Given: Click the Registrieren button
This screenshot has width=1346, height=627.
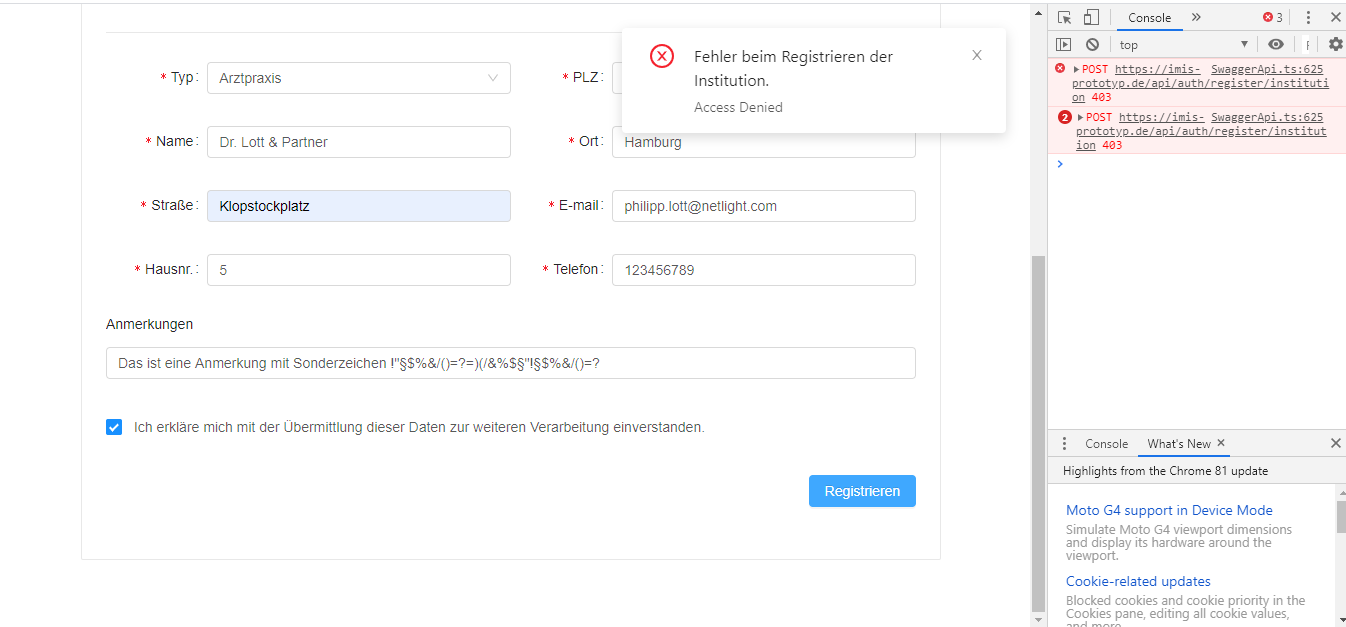Looking at the screenshot, I should [862, 491].
